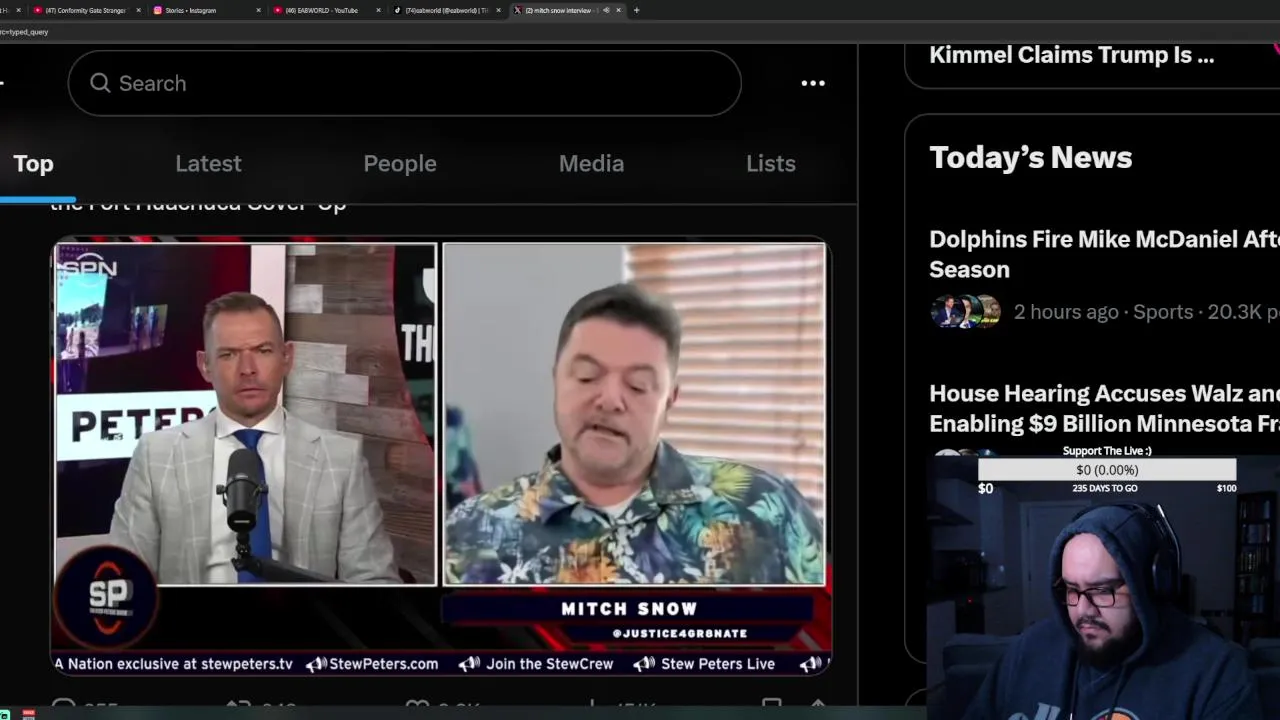
Task: Close the Conformity Gate Stranger browser tab
Action: coord(138,10)
